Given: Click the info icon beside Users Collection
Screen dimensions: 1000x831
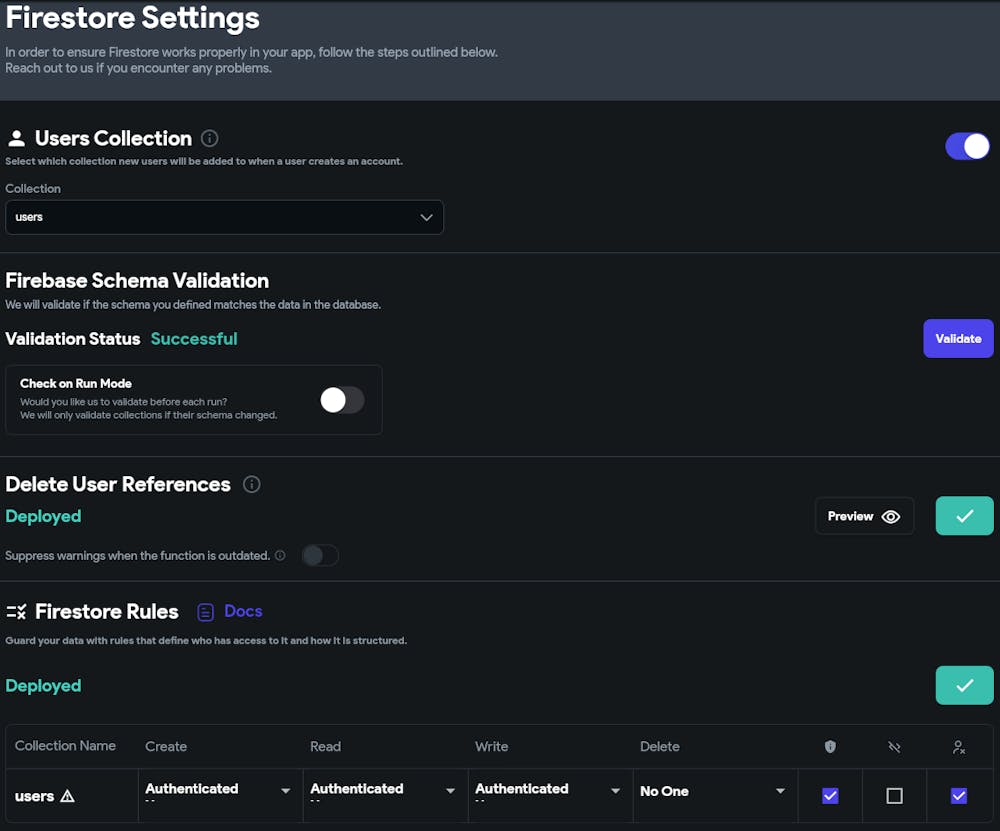Looking at the screenshot, I should pos(209,138).
